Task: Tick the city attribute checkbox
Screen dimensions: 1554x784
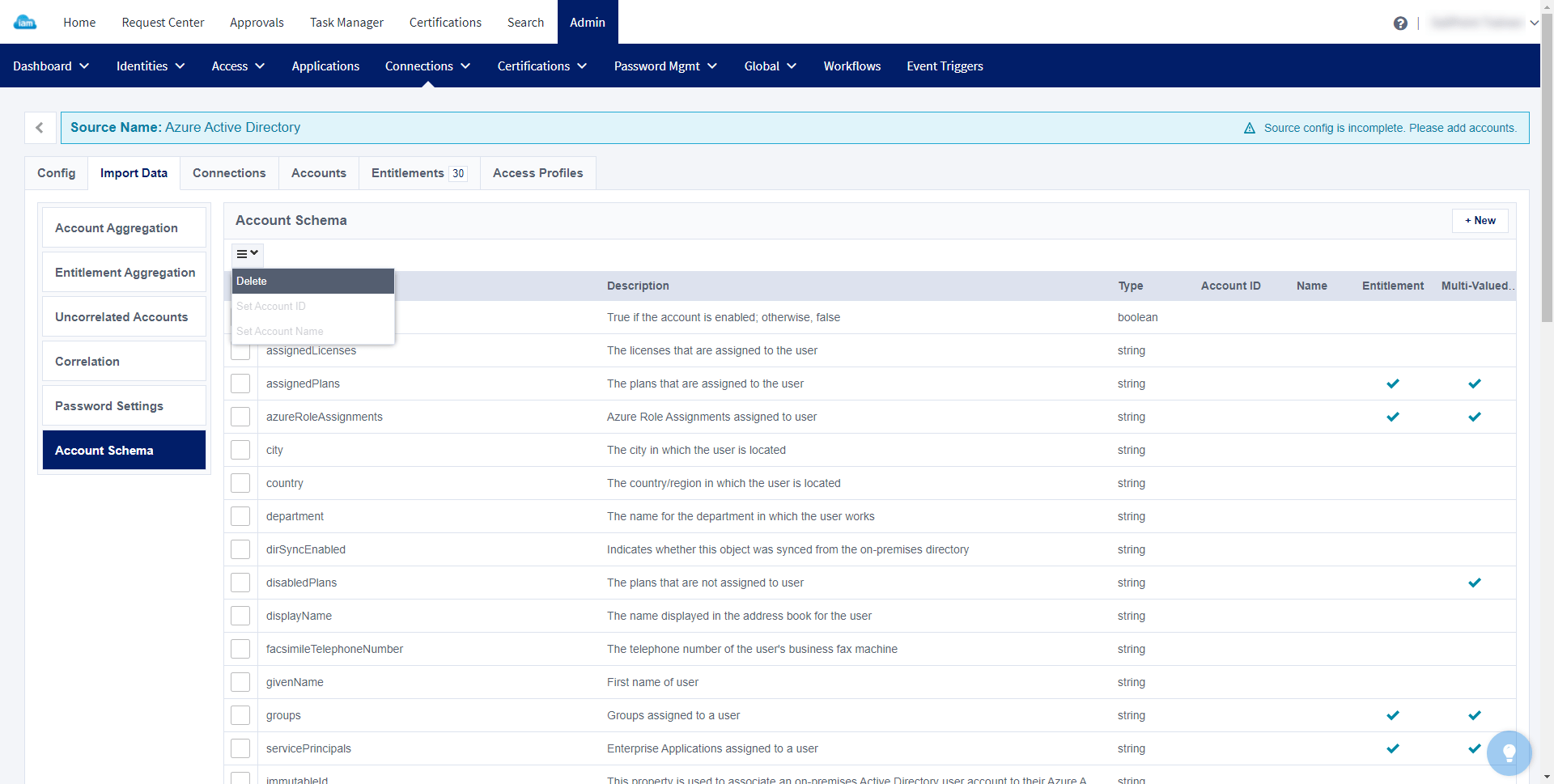Action: coord(240,450)
